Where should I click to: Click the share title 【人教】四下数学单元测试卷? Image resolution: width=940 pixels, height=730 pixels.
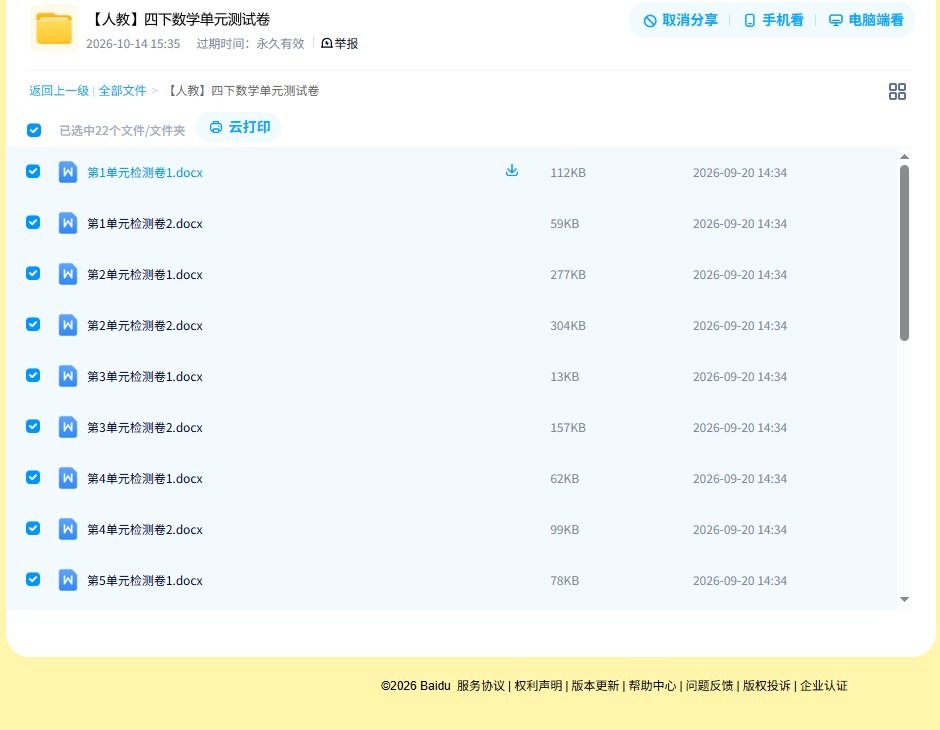[x=179, y=19]
